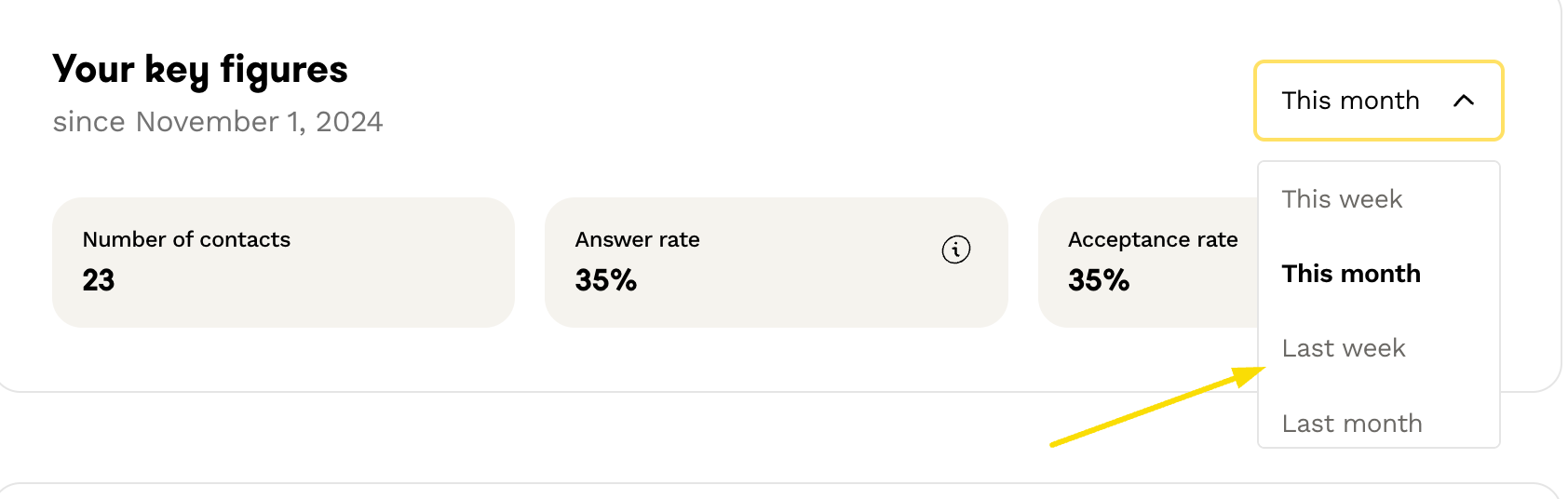
Task: Choose the bold This month option
Action: point(1351,274)
